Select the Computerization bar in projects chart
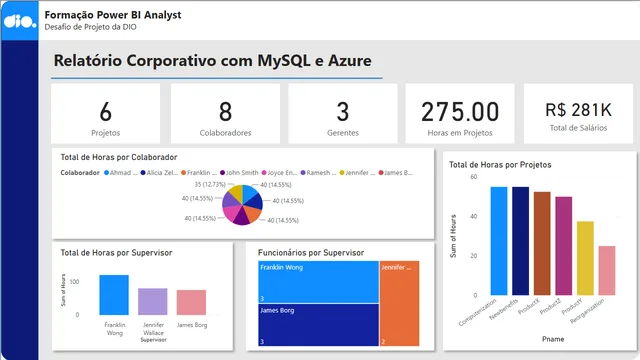 click(499, 241)
